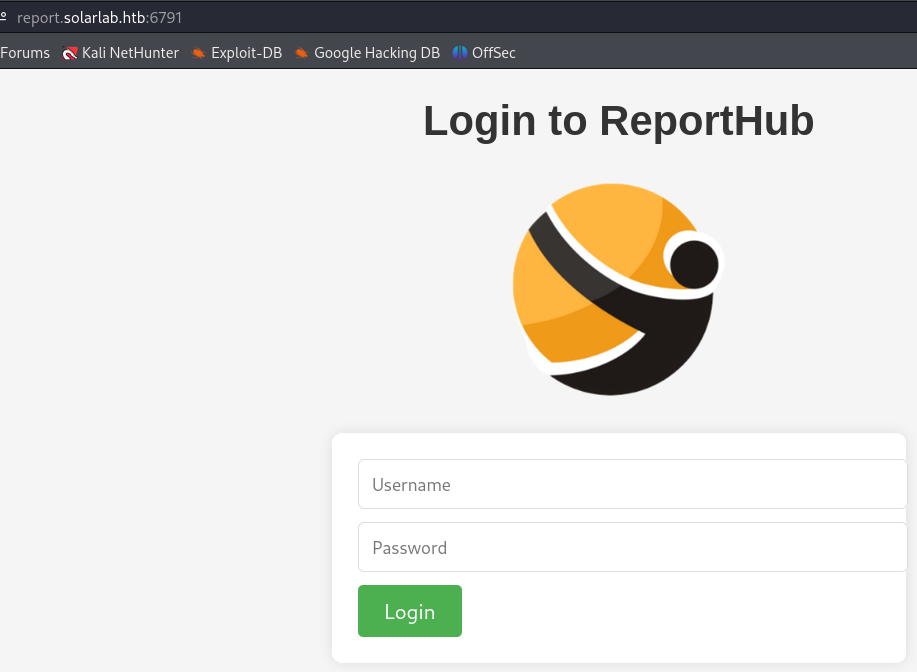Open the OffSec bookmark
The height and width of the screenshot is (672, 917).
[x=484, y=53]
